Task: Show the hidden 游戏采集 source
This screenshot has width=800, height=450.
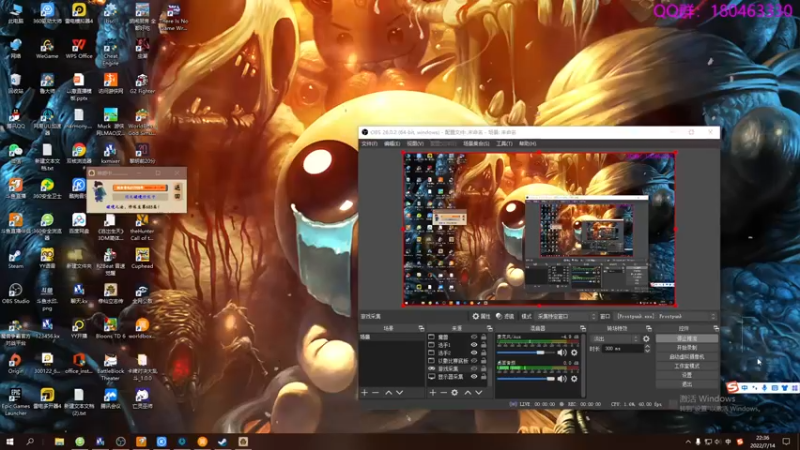Action: tap(474, 368)
